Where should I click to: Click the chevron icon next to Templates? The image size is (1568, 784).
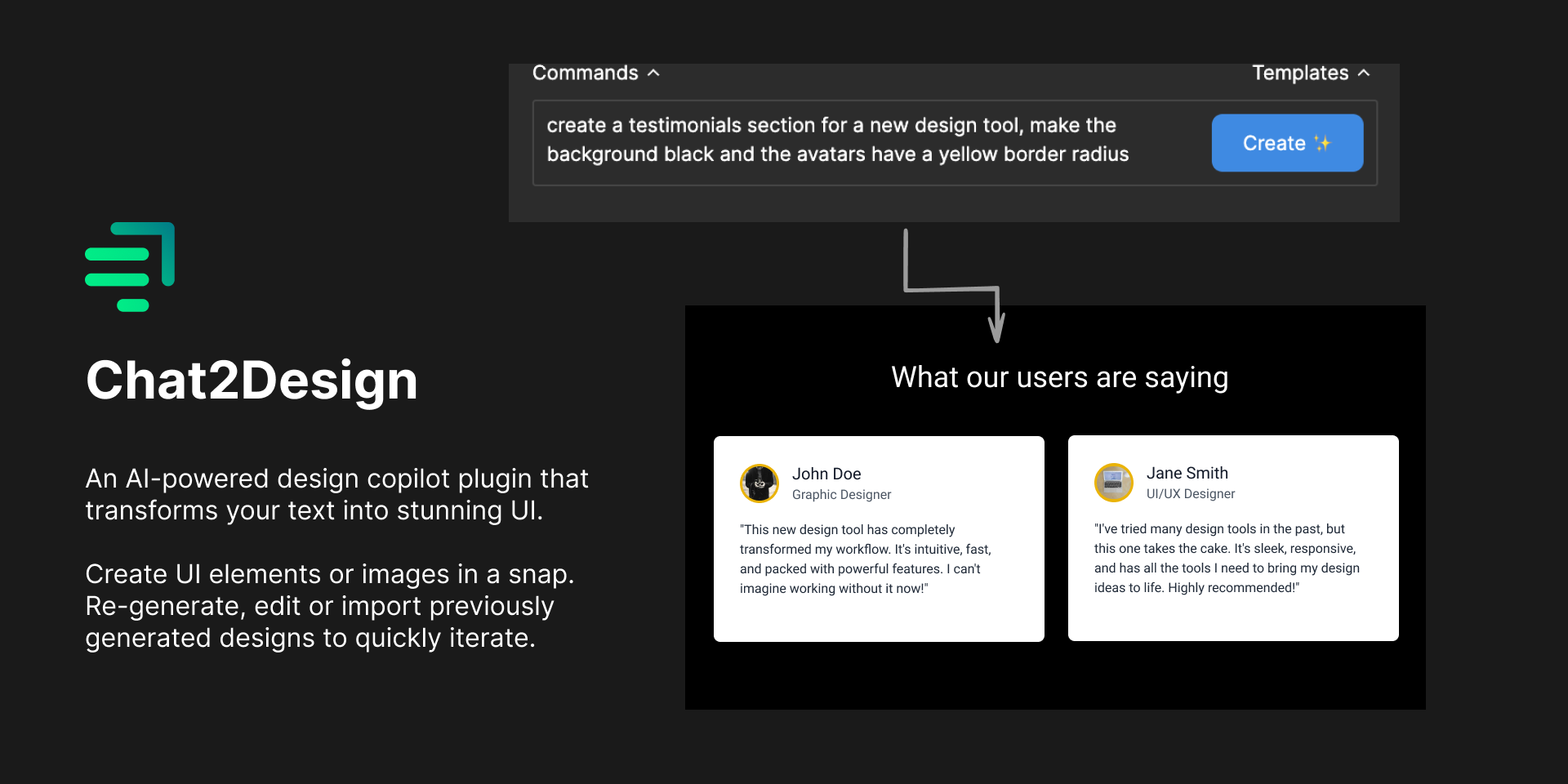coord(1365,73)
